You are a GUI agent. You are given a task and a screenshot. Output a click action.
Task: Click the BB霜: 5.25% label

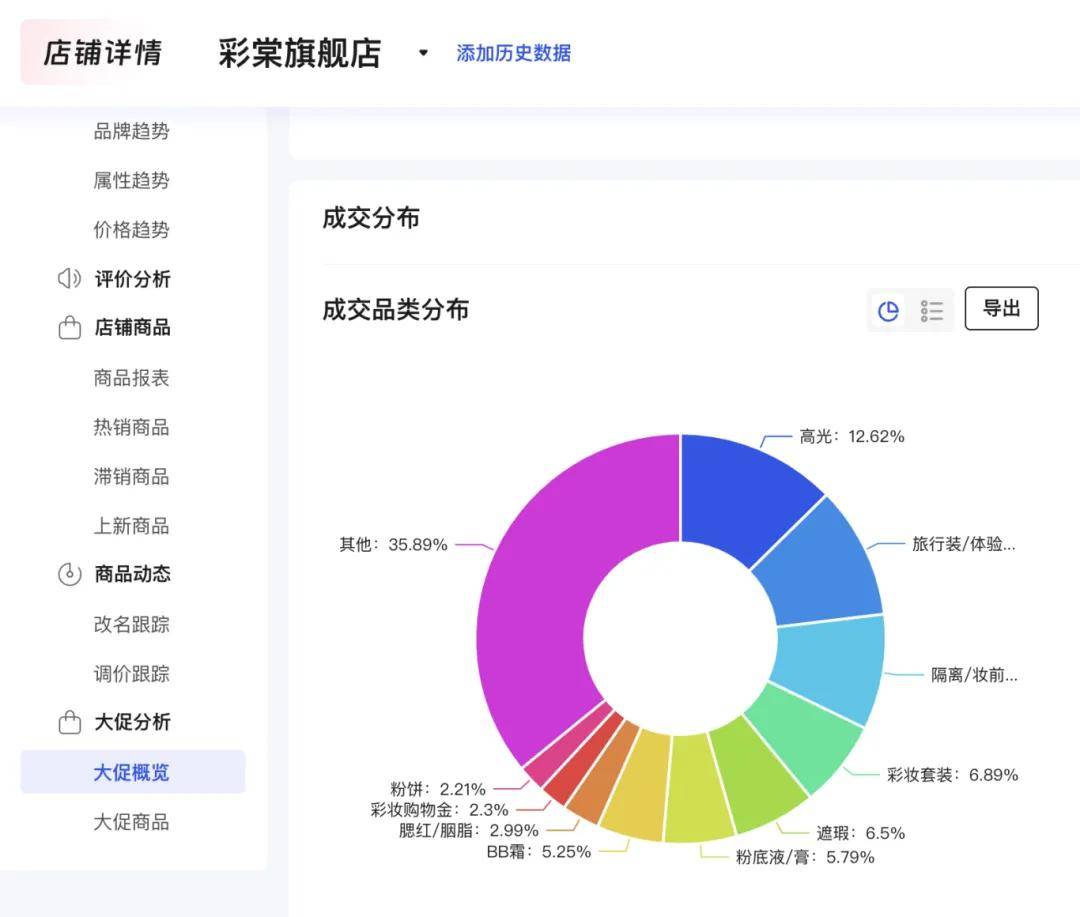tap(539, 852)
